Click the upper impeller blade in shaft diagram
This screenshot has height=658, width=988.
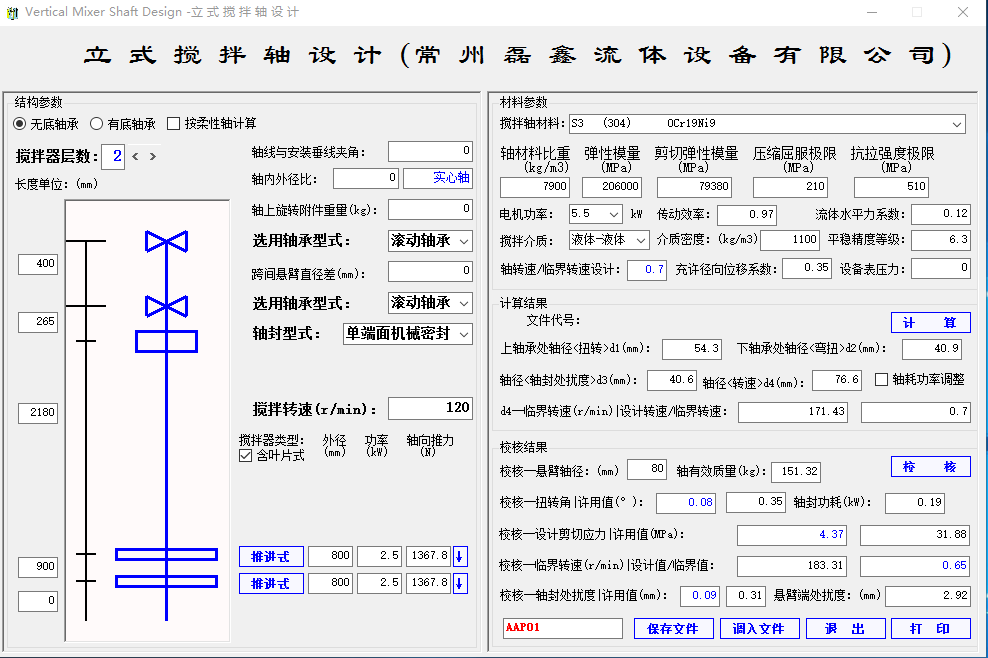point(166,554)
